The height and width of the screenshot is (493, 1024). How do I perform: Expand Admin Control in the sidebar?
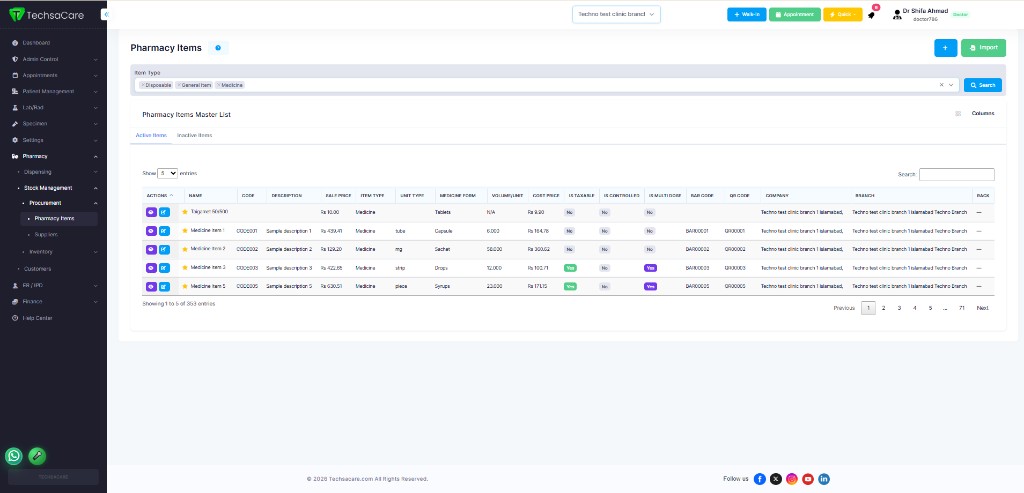[x=55, y=59]
